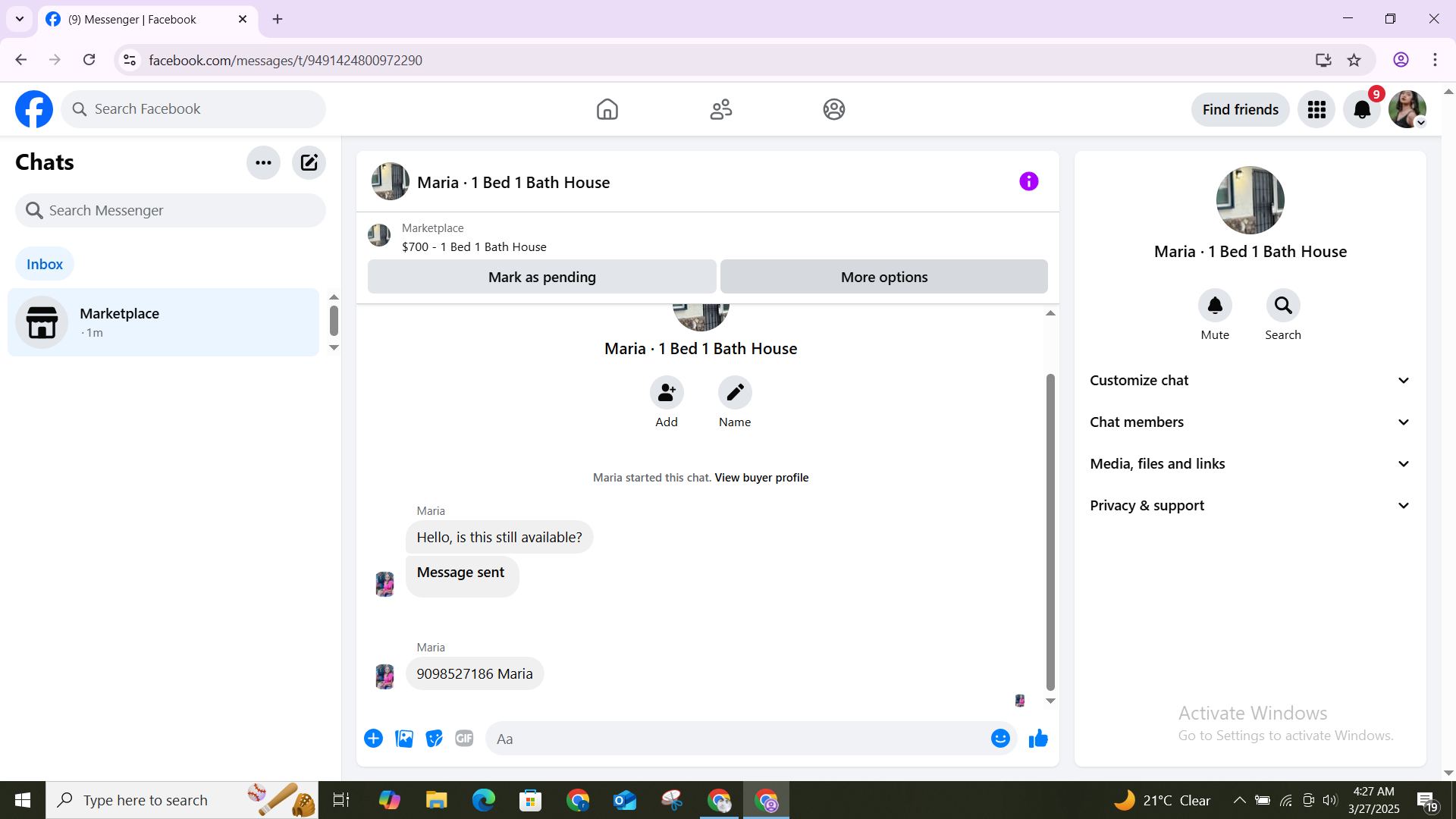
Task: Open the sticker chooser icon
Action: pos(434,739)
